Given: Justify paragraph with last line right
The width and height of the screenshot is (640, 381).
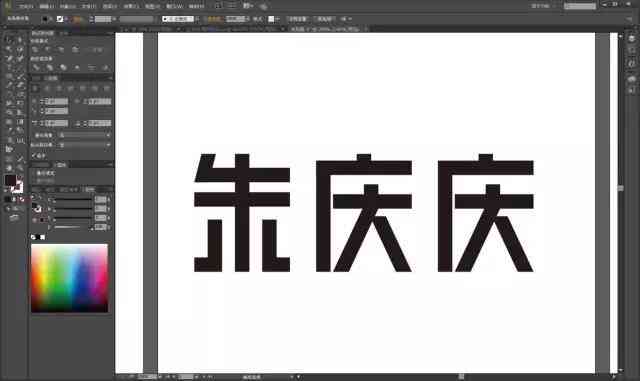Looking at the screenshot, I should point(95,88).
